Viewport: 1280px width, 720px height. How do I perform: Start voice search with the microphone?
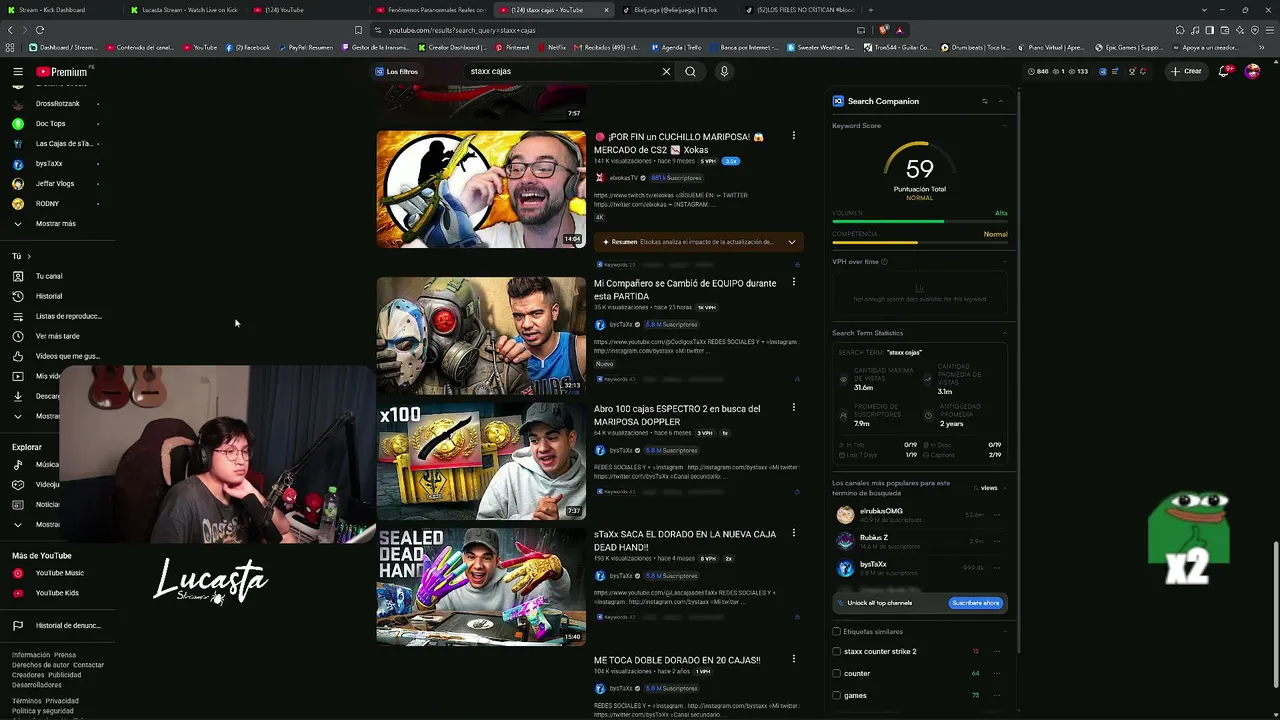(724, 72)
